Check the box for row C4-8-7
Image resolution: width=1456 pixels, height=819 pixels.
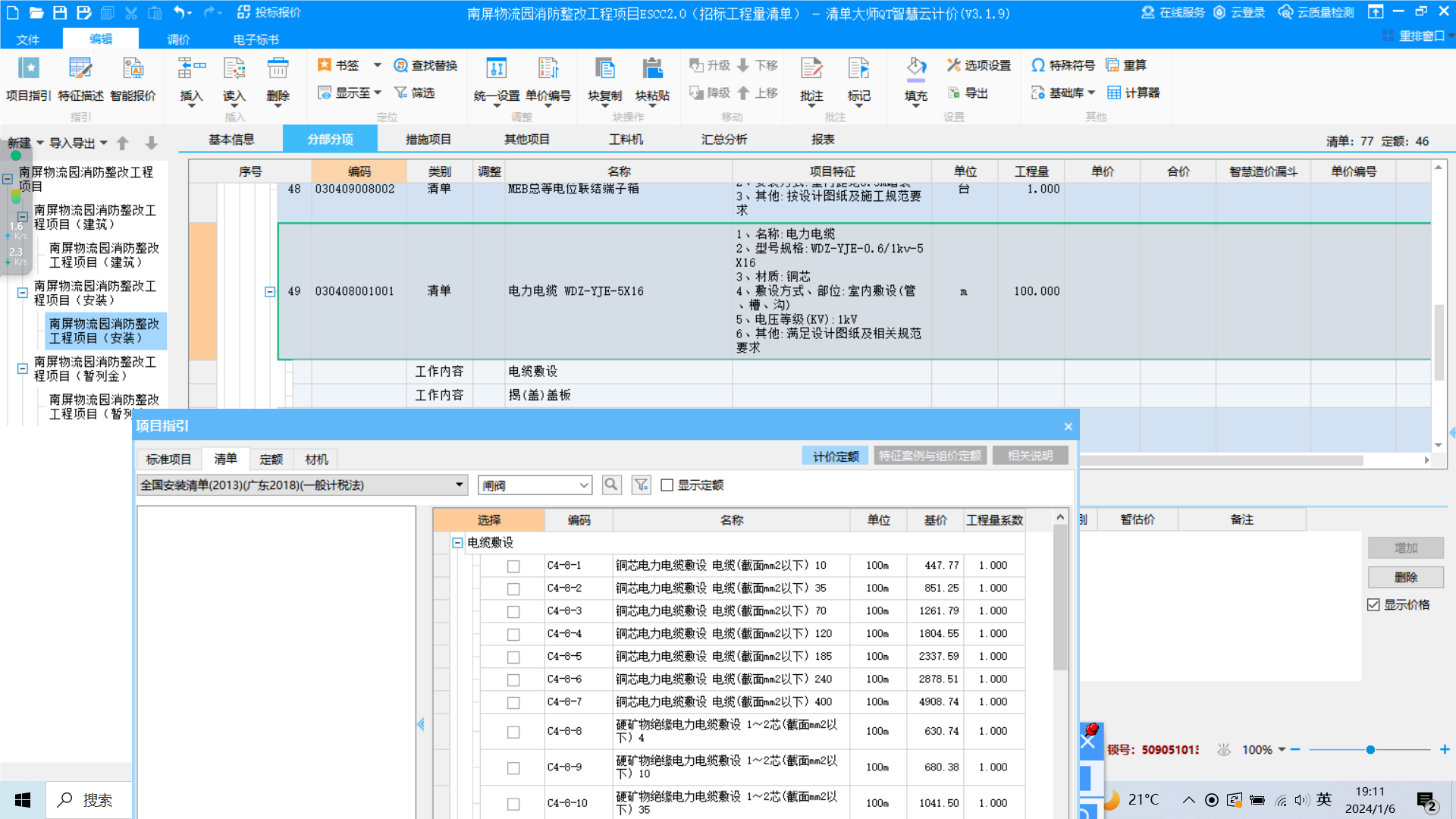[513, 702]
